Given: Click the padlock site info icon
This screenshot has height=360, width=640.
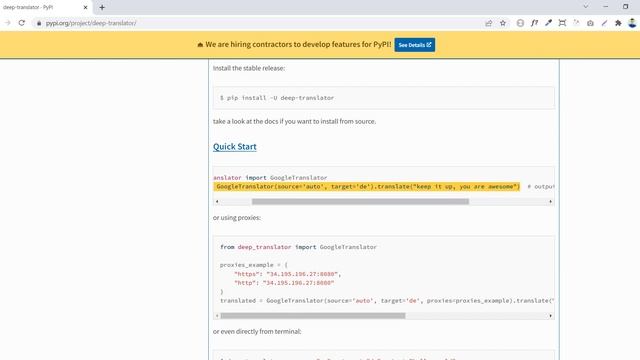Looking at the screenshot, I should 39,23.
